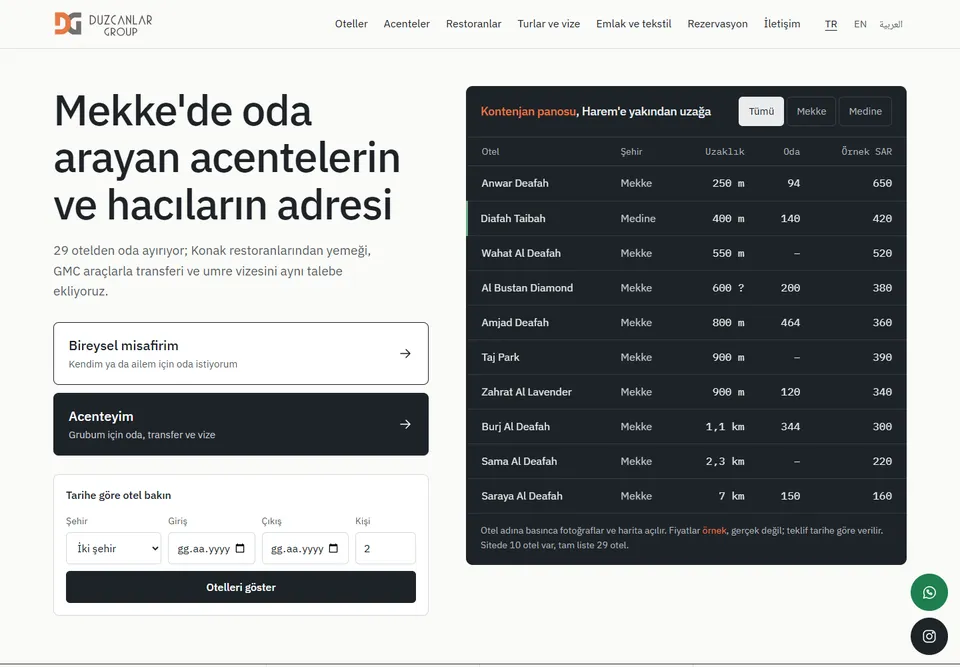This screenshot has width=960, height=667.
Task: Click the Otelleri göster button
Action: click(241, 587)
